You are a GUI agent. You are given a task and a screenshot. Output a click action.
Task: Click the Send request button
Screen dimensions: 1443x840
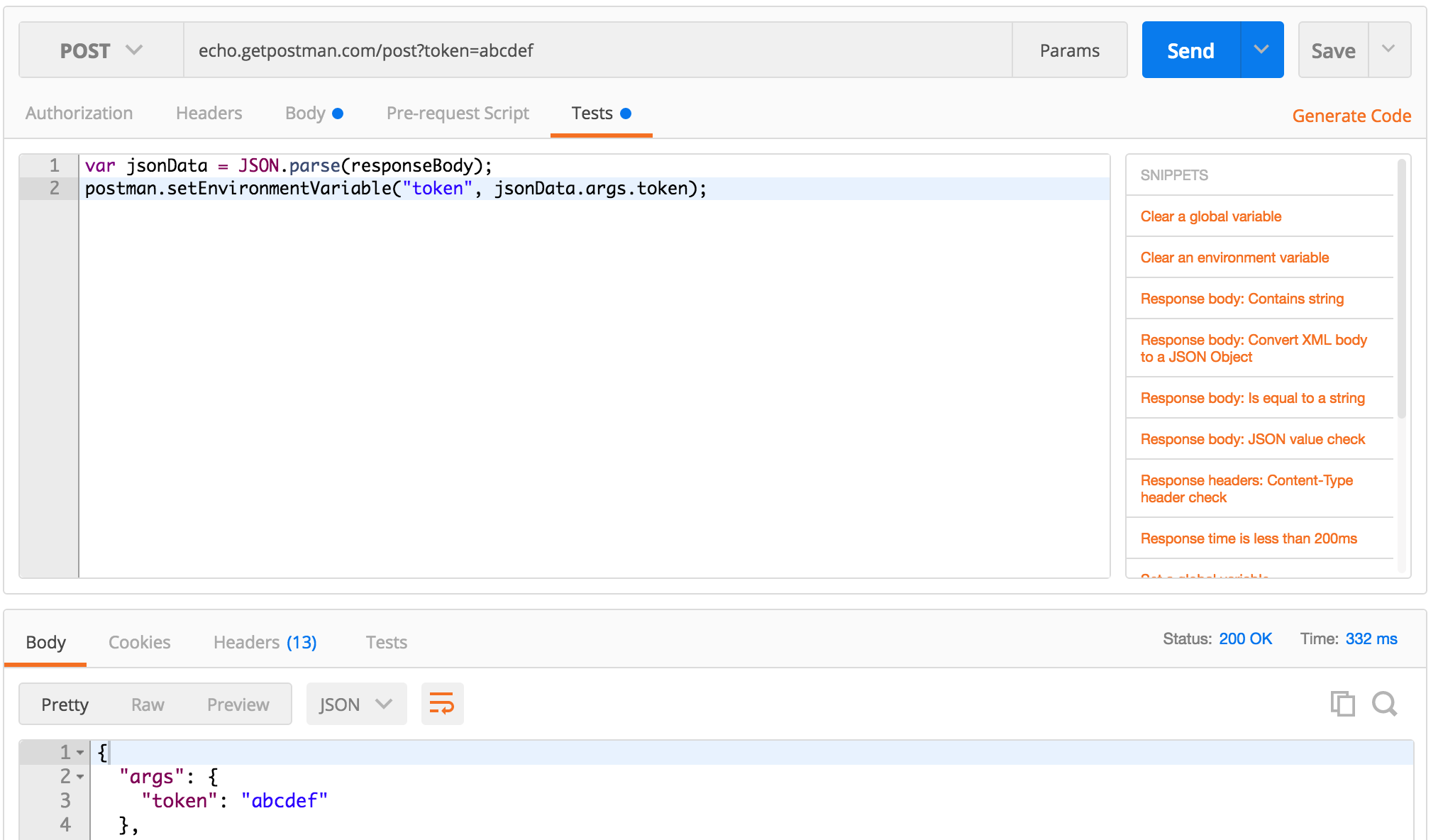point(1191,49)
